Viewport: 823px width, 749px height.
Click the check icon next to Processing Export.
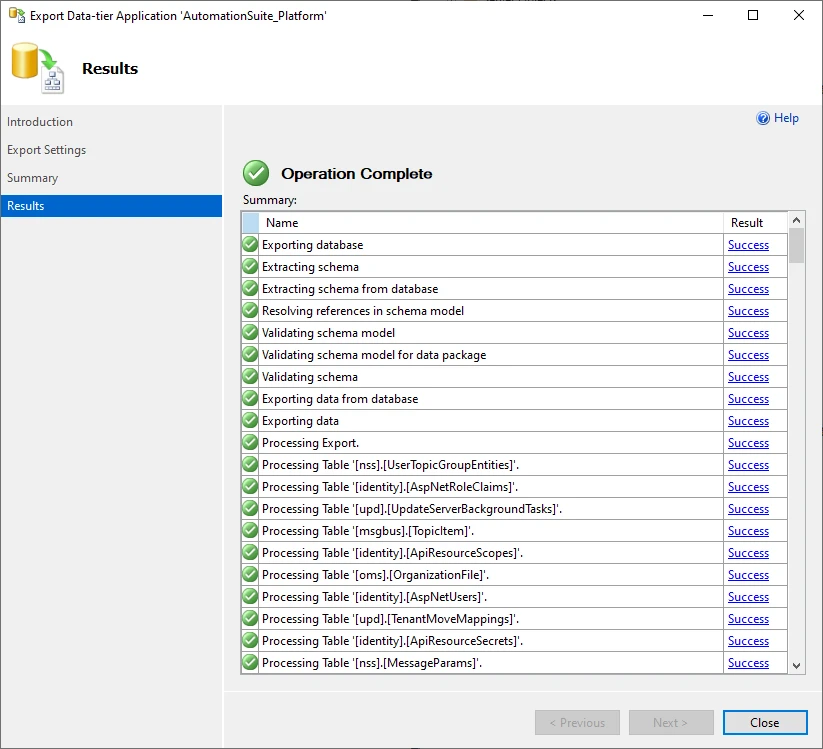pos(250,442)
